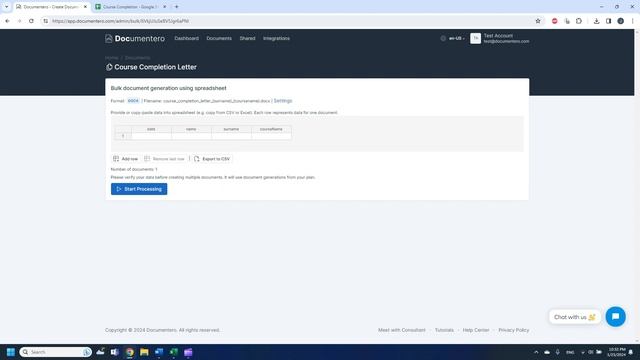Open the en-US language dropdown

[456, 38]
